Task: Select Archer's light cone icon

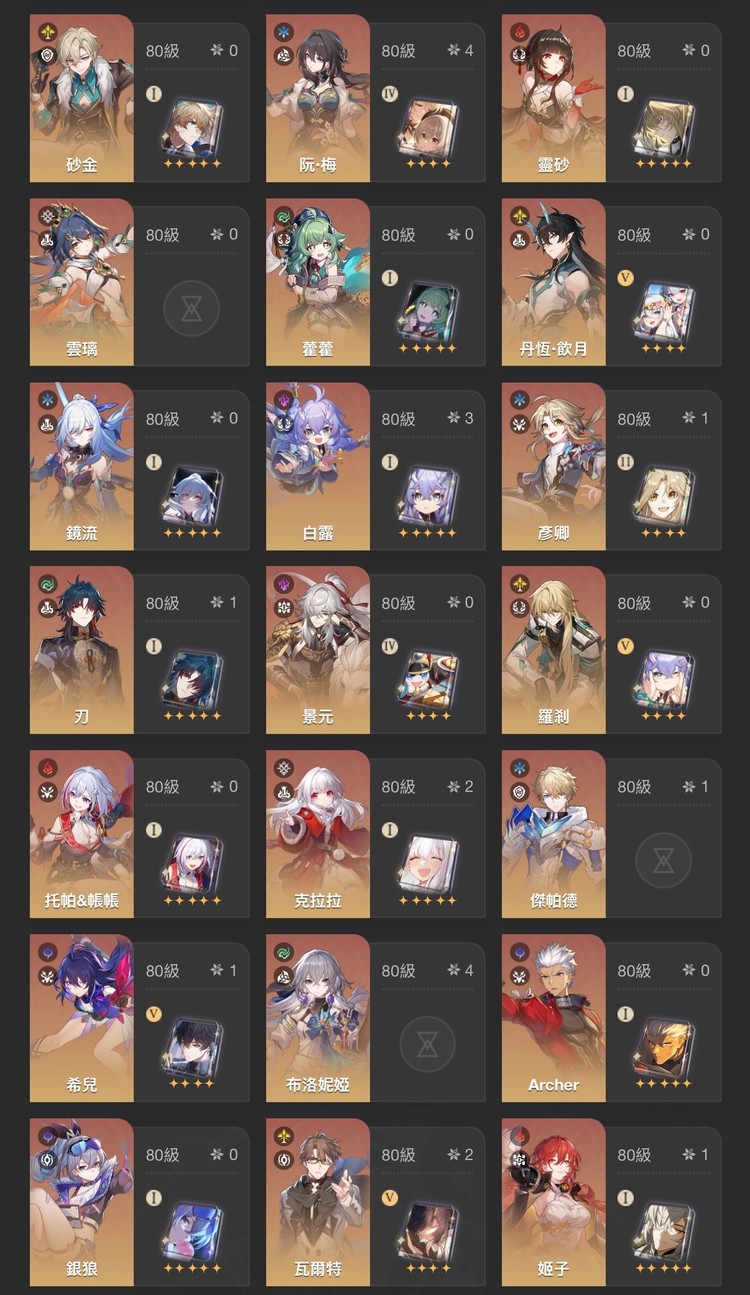Action: coord(663,1047)
